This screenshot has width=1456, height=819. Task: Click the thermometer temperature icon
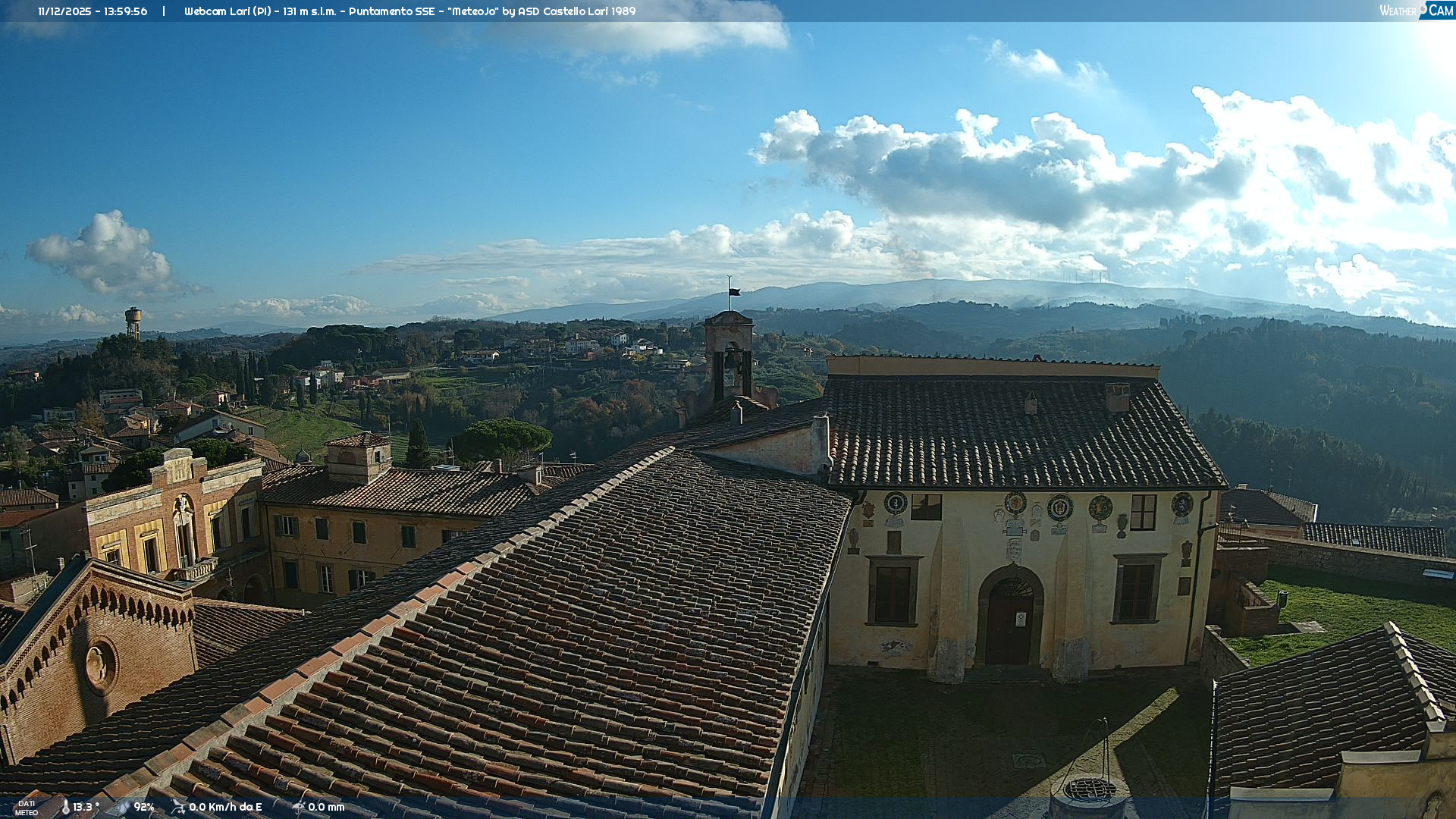click(65, 807)
